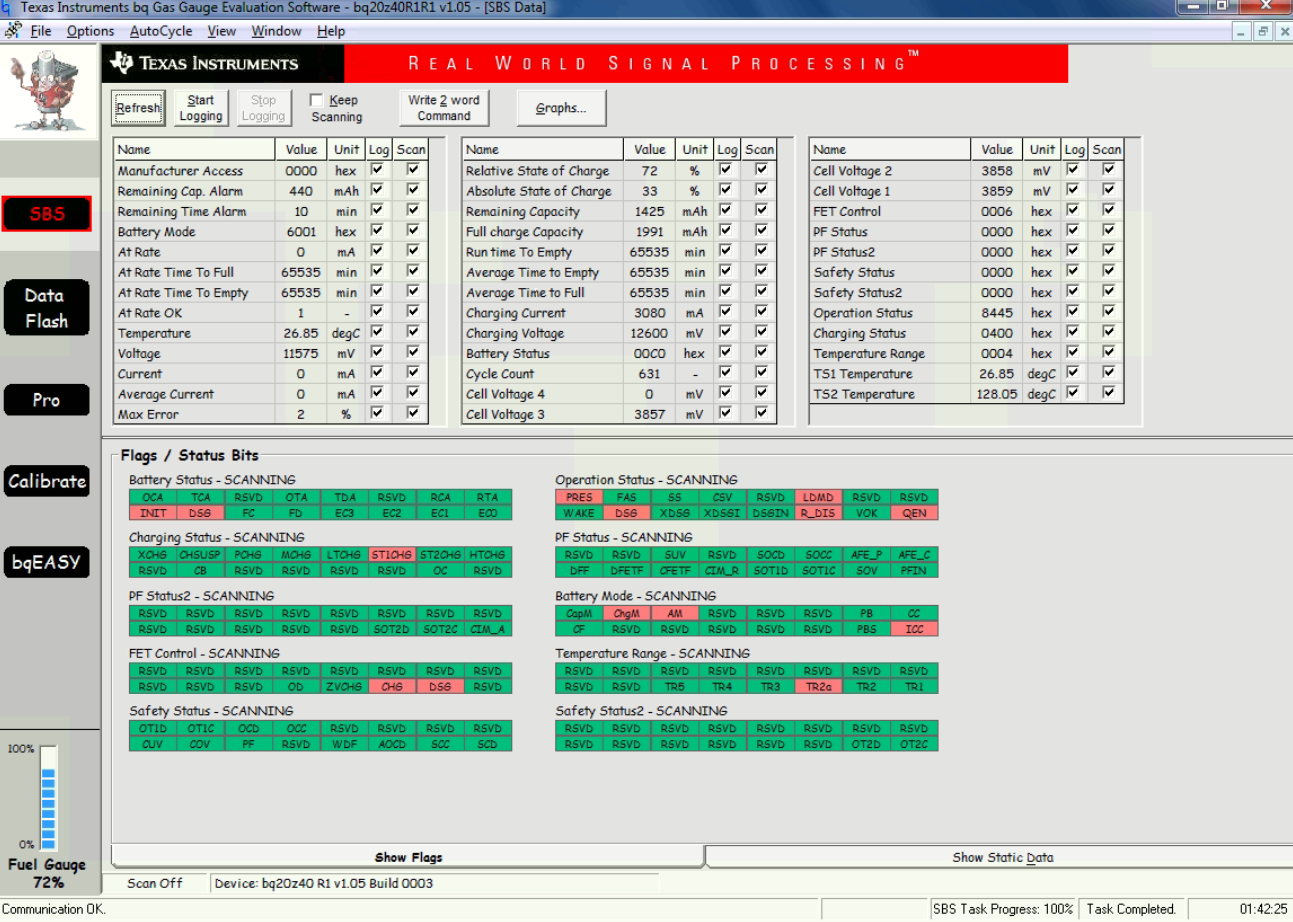Toggle Scan checkbox for Temperature row

click(412, 332)
